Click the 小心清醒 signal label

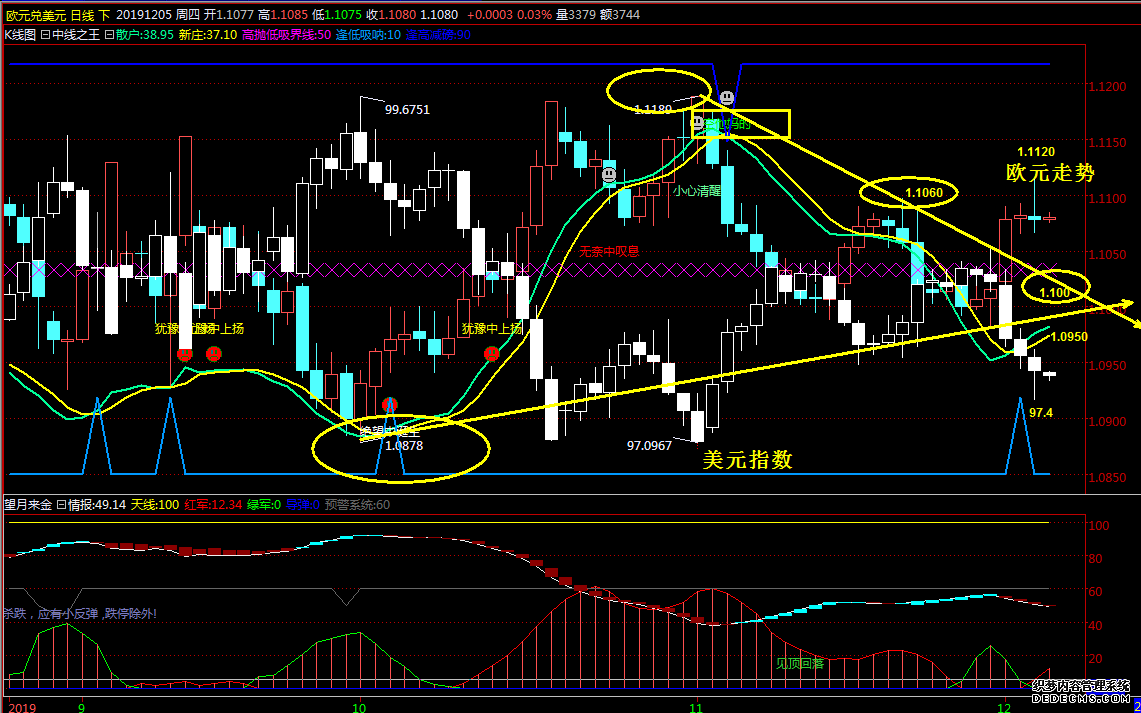click(696, 191)
